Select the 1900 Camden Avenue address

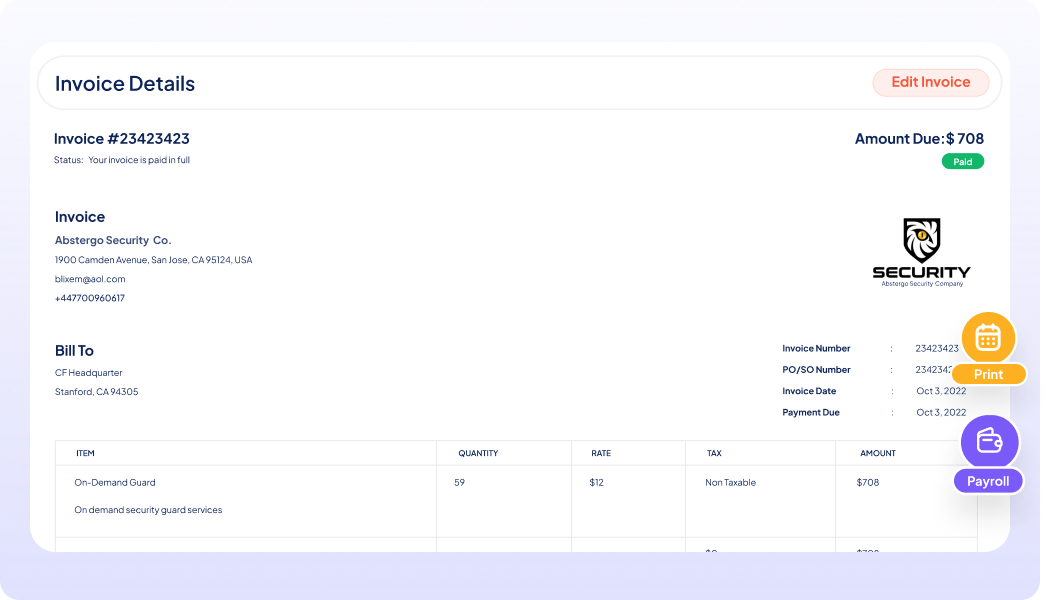[154, 260]
